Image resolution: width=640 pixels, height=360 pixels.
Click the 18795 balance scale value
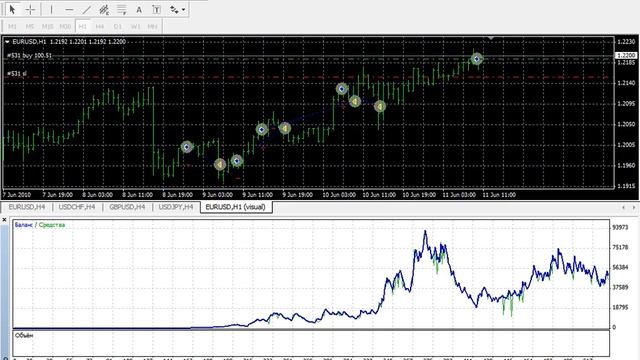point(620,307)
